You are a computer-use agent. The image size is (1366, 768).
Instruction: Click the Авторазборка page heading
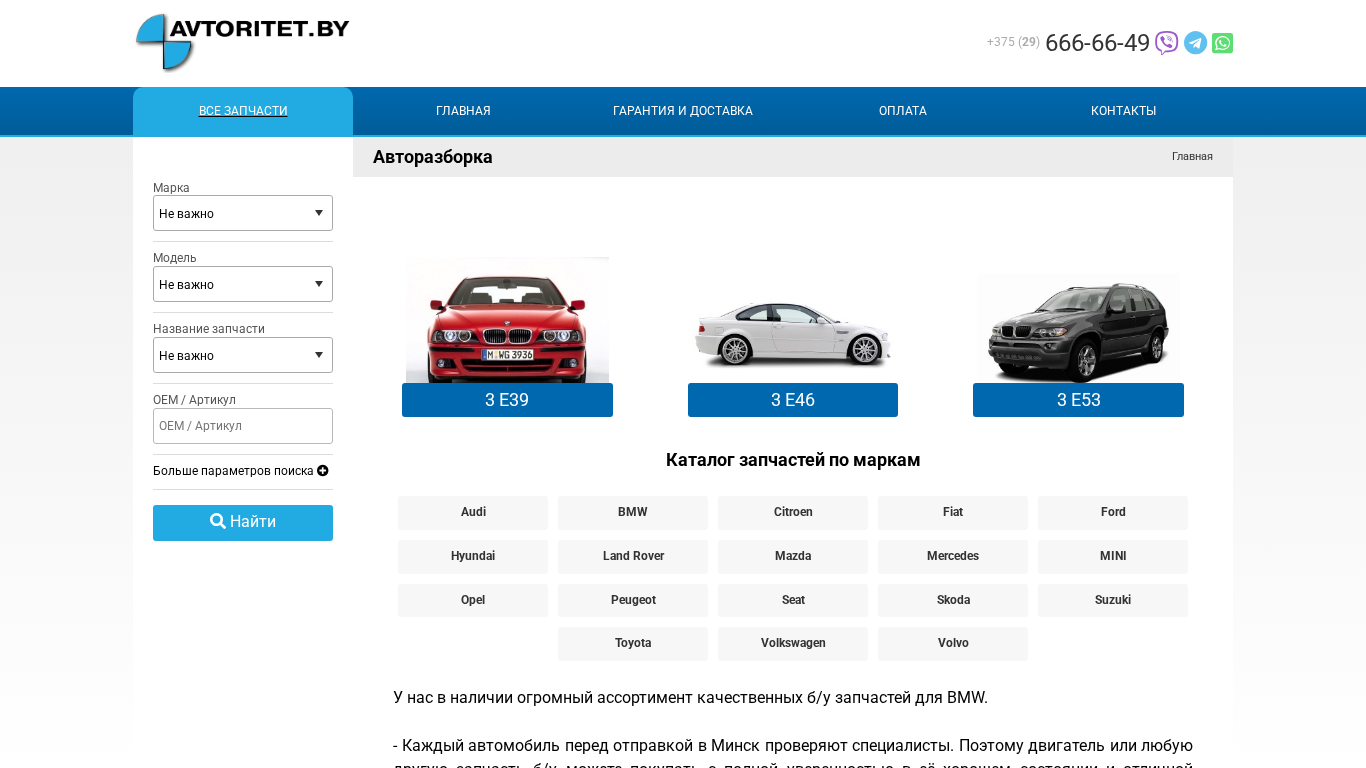(433, 157)
